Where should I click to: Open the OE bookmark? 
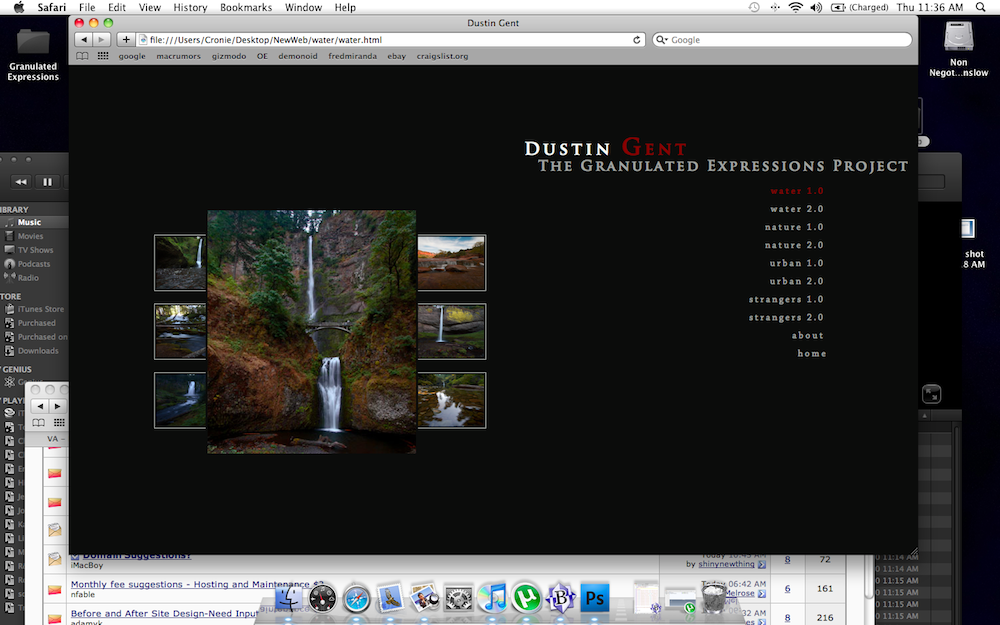262,56
